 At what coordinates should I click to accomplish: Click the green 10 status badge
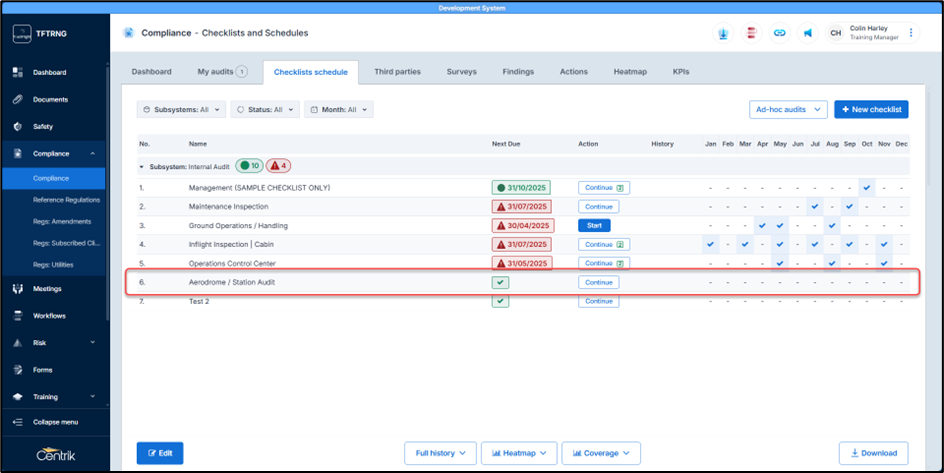click(249, 166)
